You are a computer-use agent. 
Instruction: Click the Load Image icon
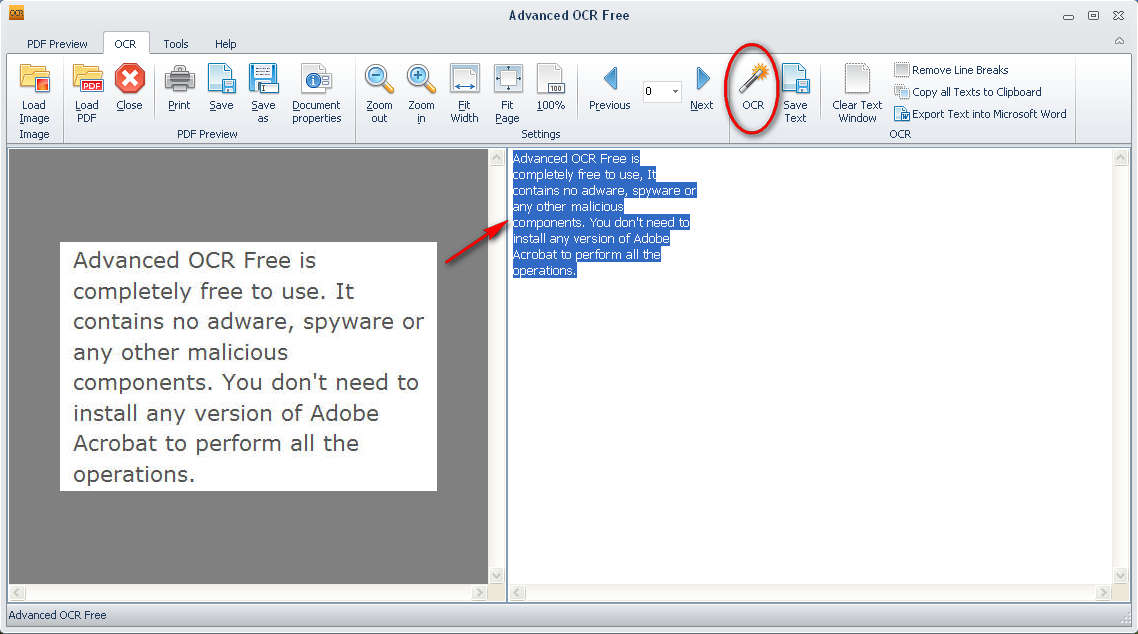click(34, 80)
